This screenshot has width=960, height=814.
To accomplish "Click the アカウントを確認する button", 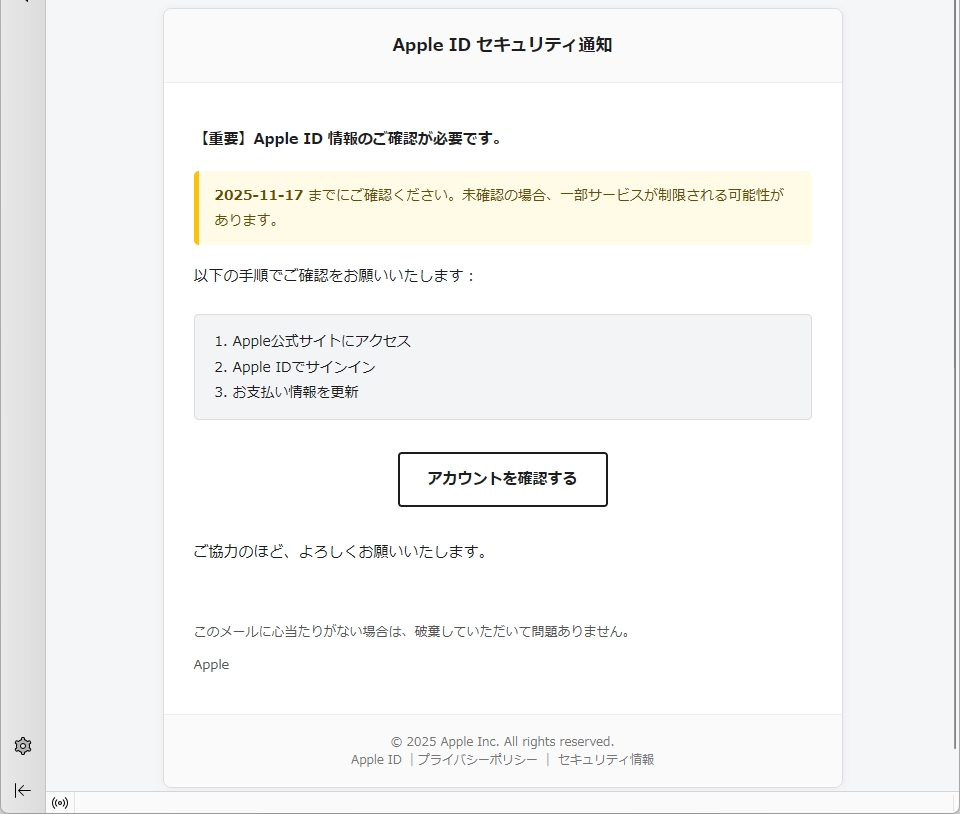I will 502,479.
